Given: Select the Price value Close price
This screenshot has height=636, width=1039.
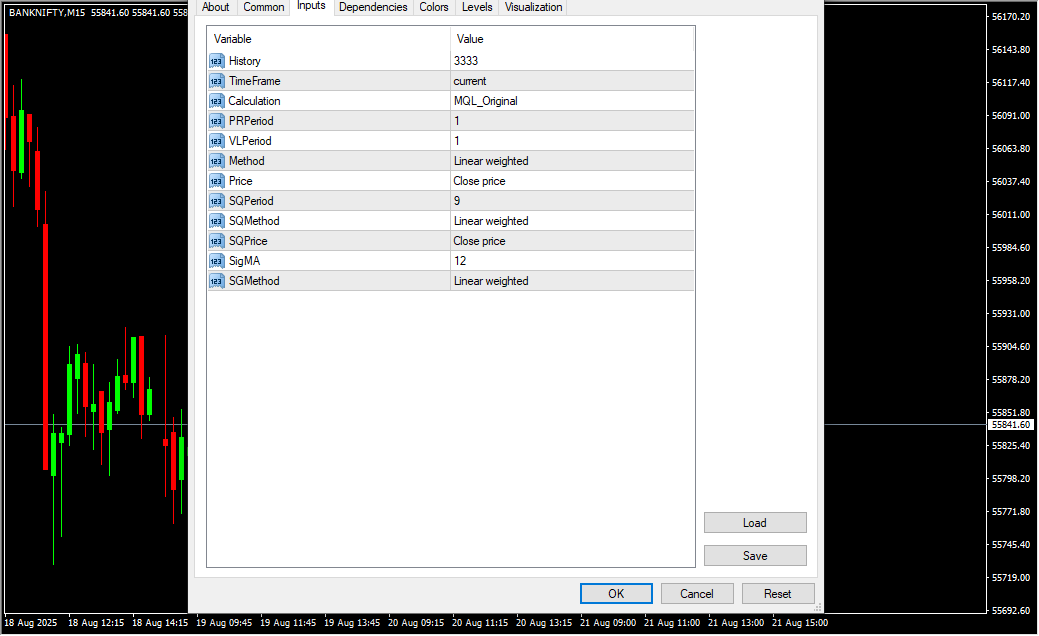Looking at the screenshot, I should point(479,181).
